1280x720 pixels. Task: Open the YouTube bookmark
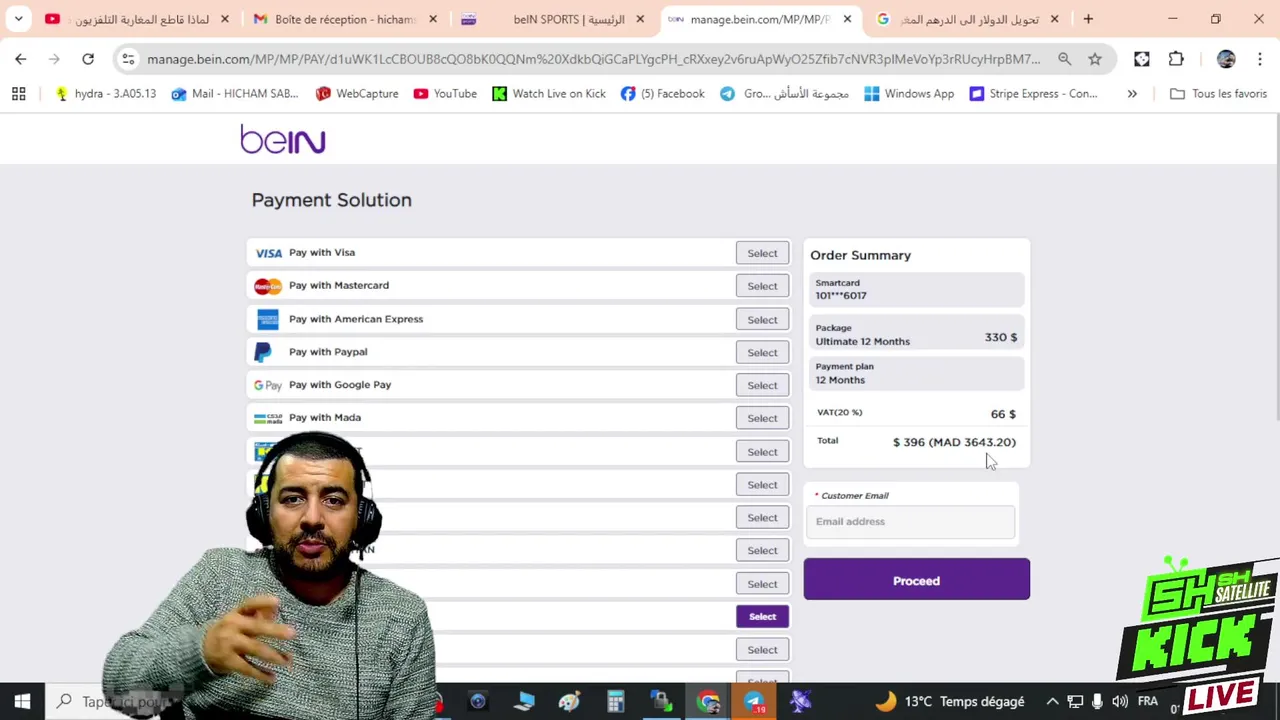point(445,93)
